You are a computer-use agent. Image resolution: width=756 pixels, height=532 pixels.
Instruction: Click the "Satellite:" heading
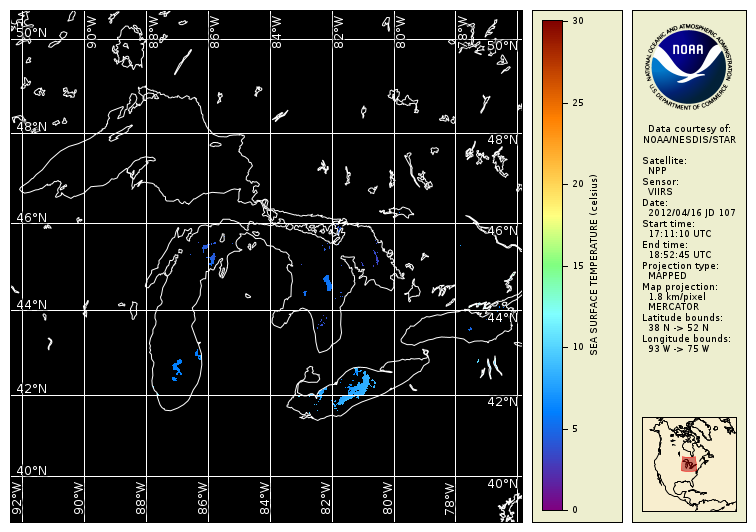click(664, 161)
